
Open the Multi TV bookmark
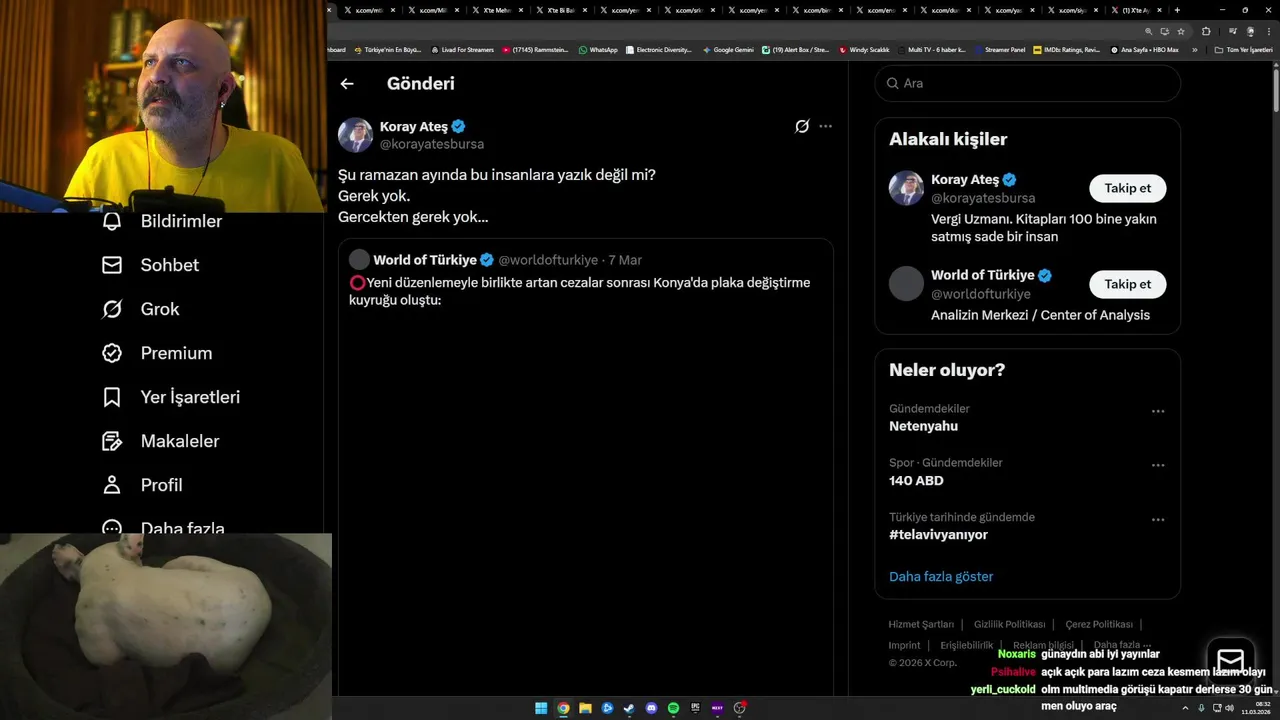pos(931,49)
